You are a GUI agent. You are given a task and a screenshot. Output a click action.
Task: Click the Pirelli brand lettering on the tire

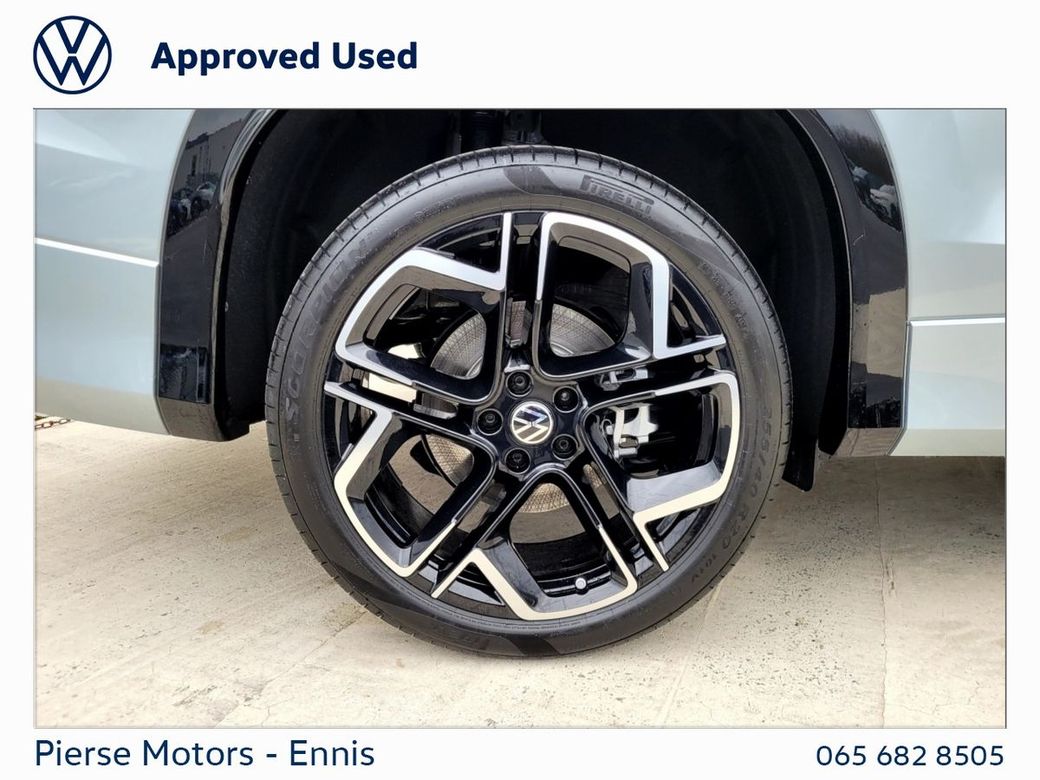tap(616, 196)
